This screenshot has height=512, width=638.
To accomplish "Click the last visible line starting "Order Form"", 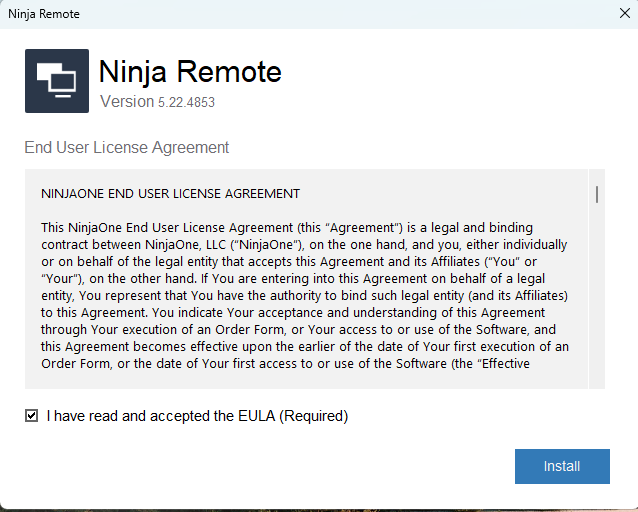I will [285, 363].
